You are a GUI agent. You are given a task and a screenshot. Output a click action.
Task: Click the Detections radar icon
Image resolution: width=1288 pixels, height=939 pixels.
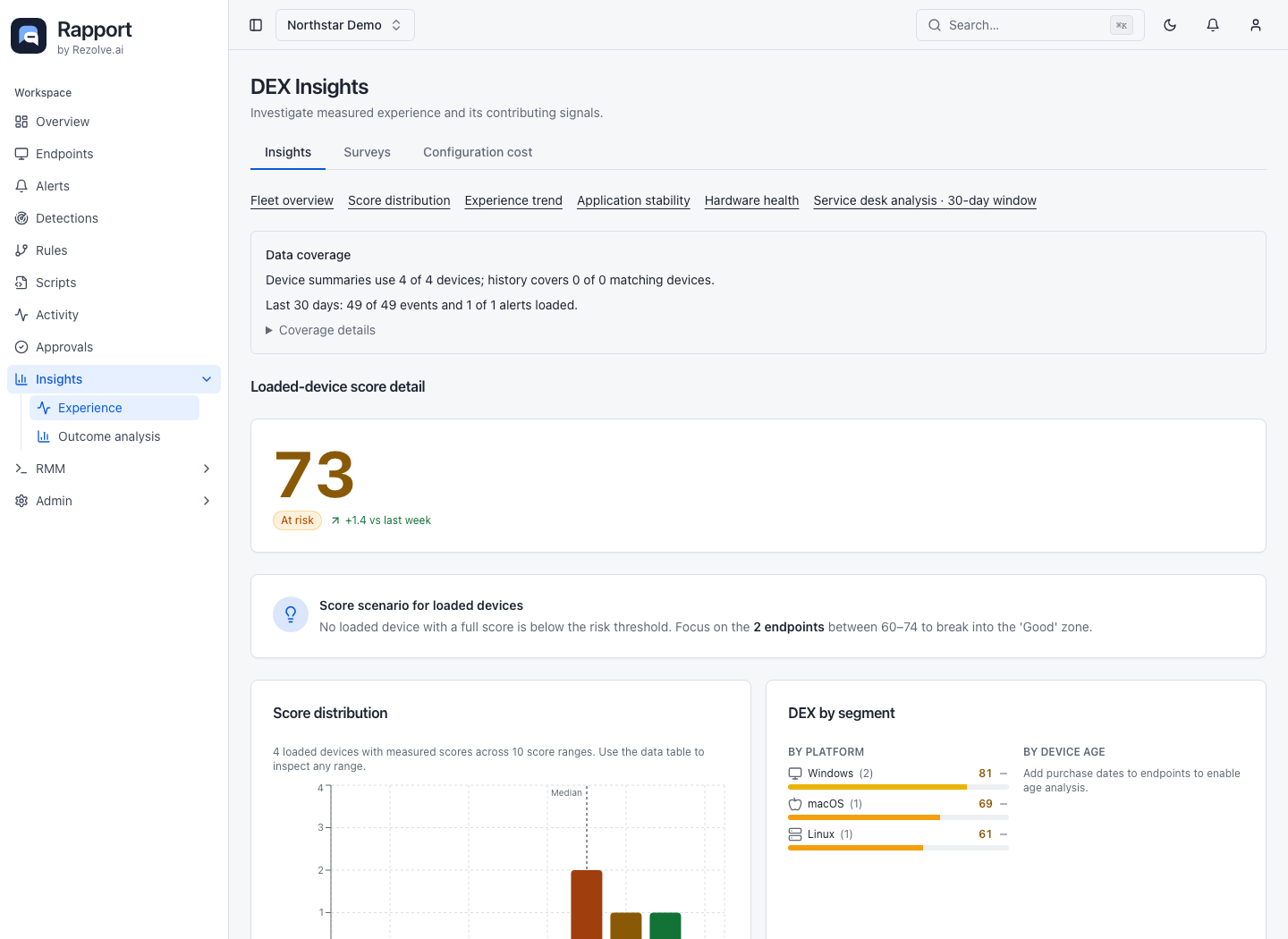tap(21, 218)
